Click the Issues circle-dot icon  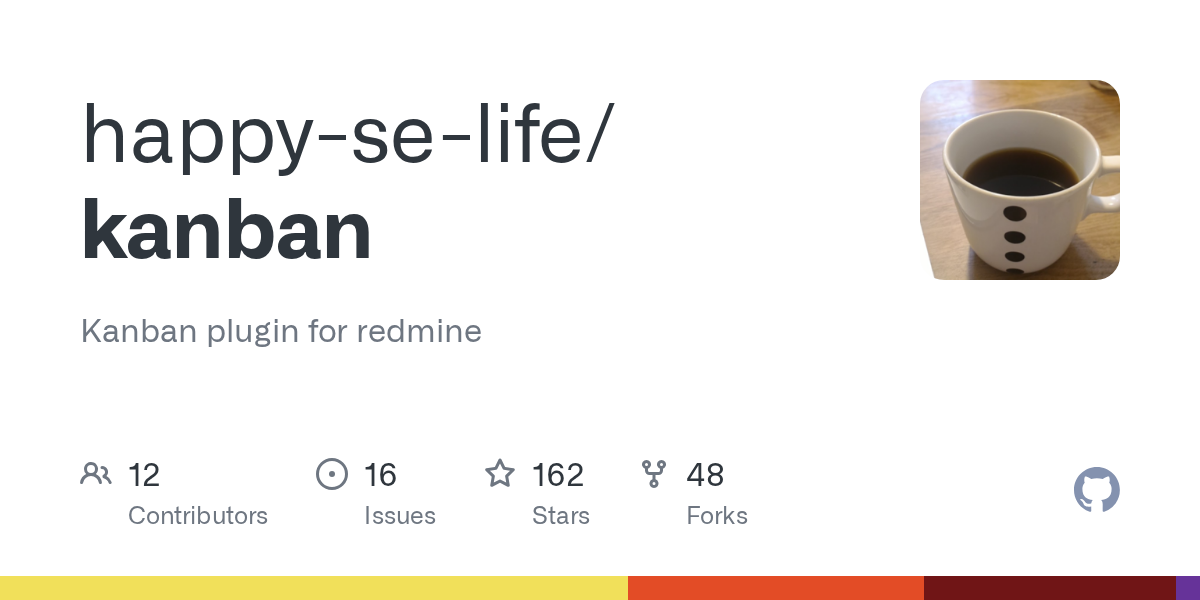point(332,474)
